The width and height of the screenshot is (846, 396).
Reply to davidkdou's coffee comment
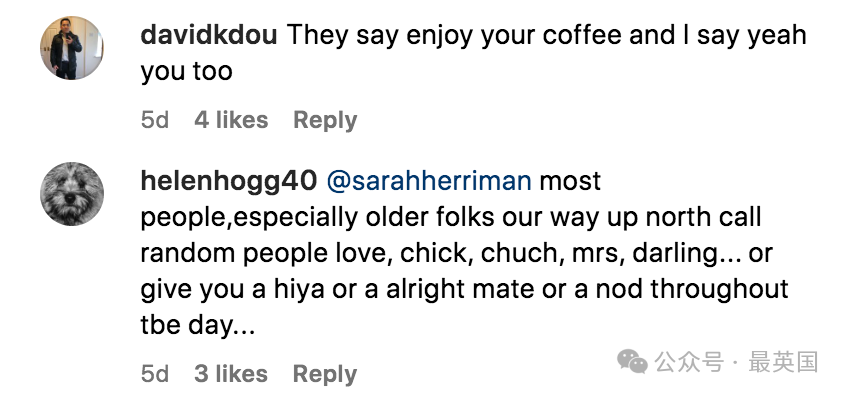point(325,120)
